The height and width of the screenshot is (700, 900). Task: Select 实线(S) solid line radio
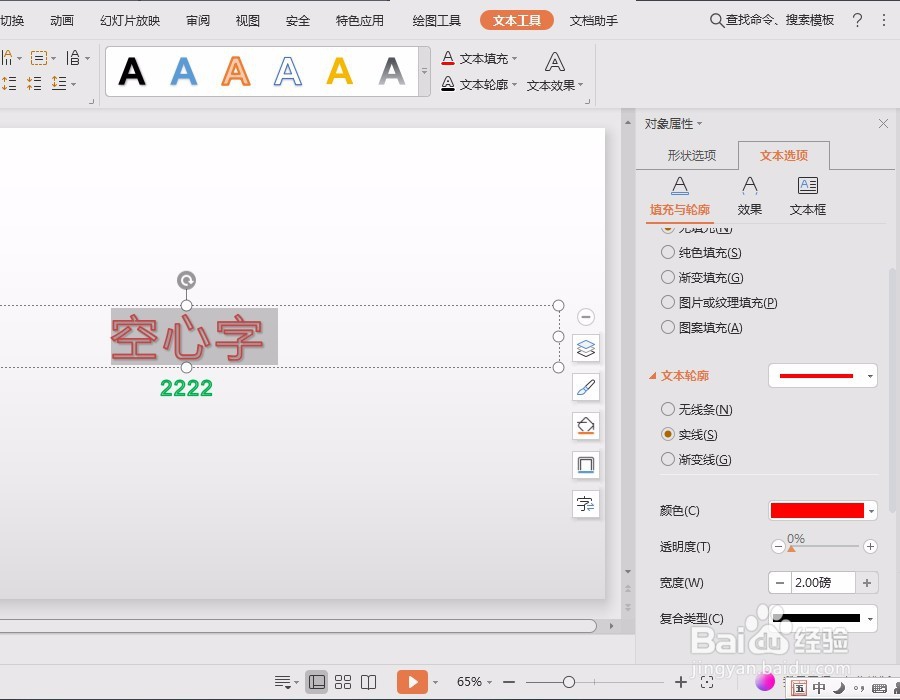[x=668, y=434]
